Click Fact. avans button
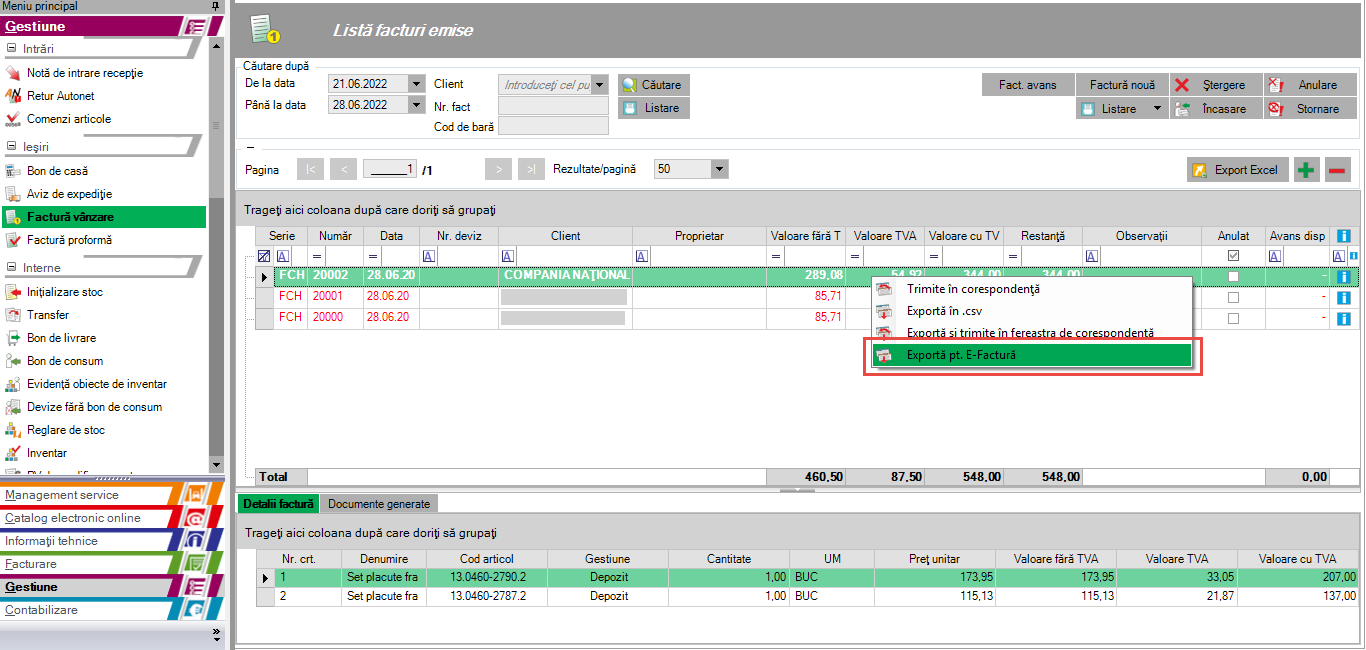 tap(1028, 85)
